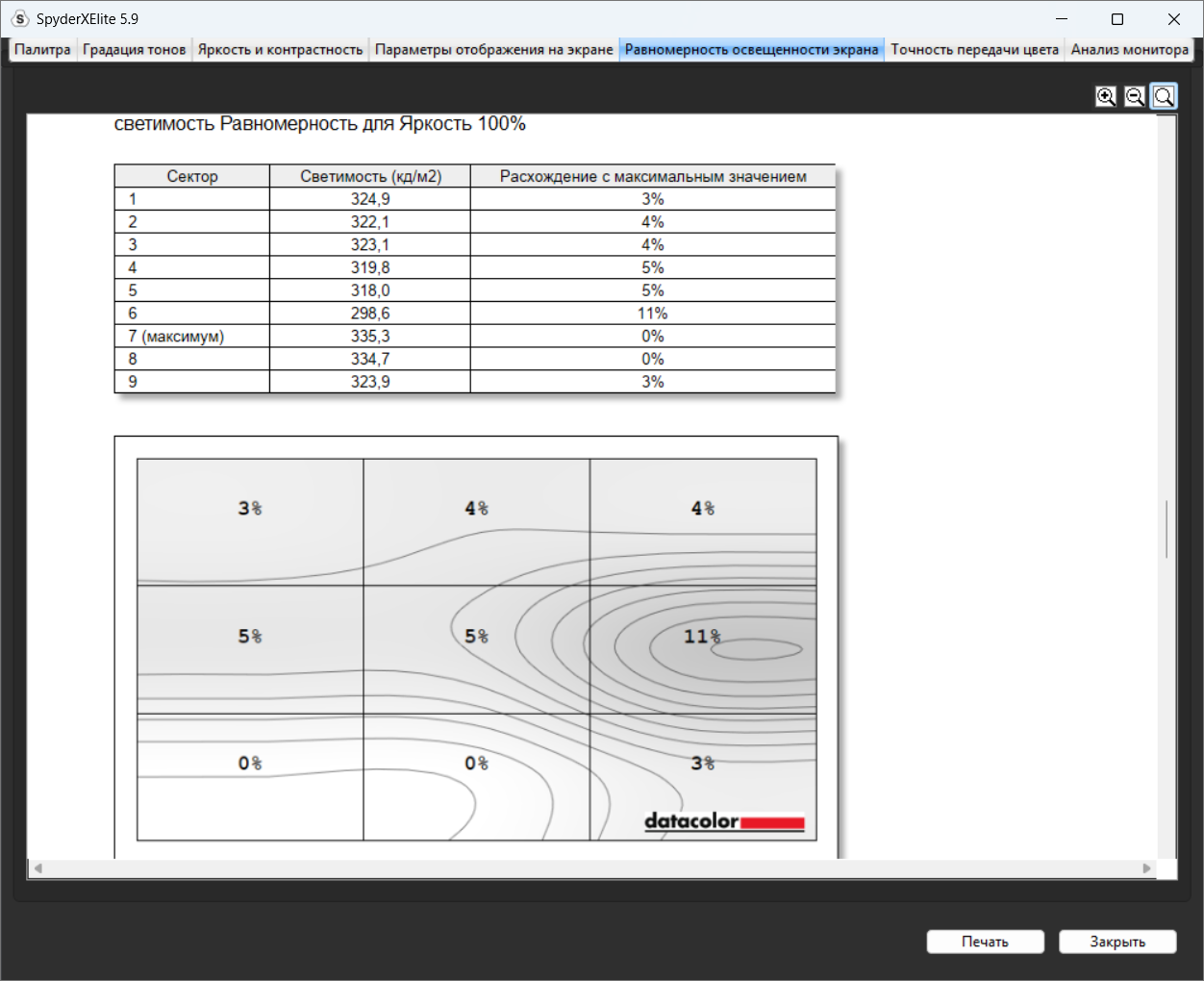Open the Анализ монитора tab

[1129, 50]
